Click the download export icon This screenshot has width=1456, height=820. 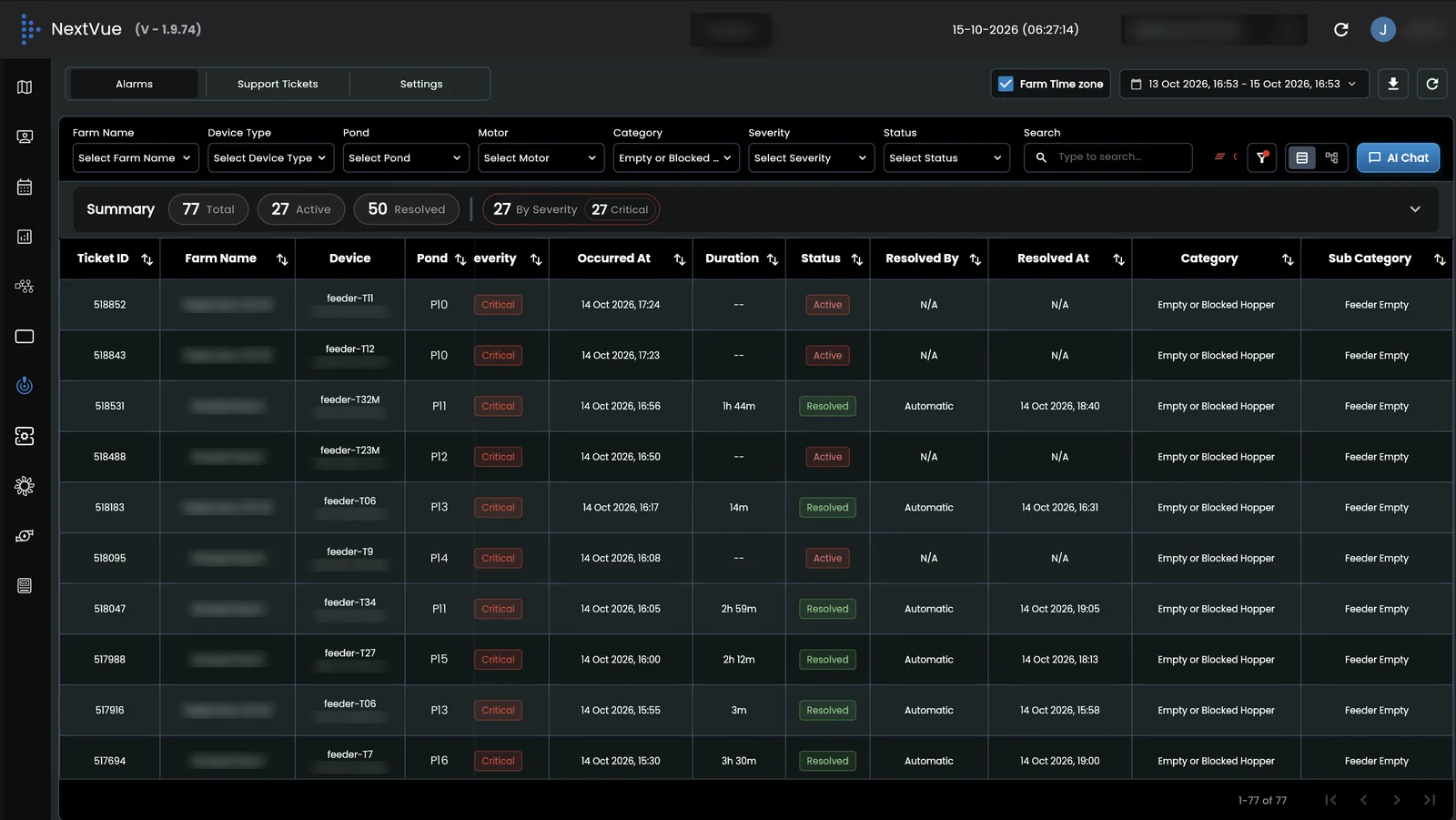(x=1393, y=84)
